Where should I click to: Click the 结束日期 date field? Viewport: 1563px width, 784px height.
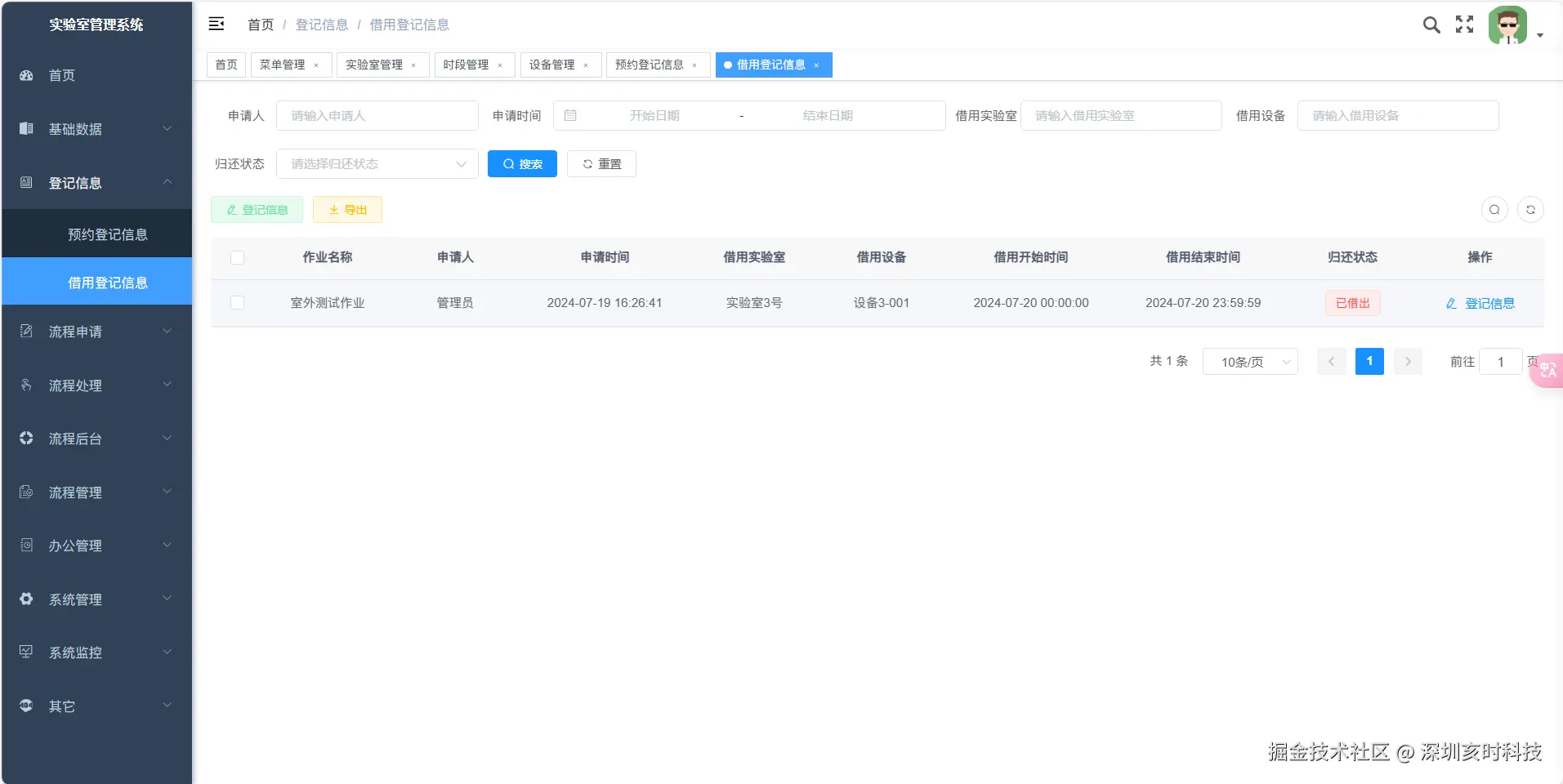pyautogui.click(x=828, y=116)
